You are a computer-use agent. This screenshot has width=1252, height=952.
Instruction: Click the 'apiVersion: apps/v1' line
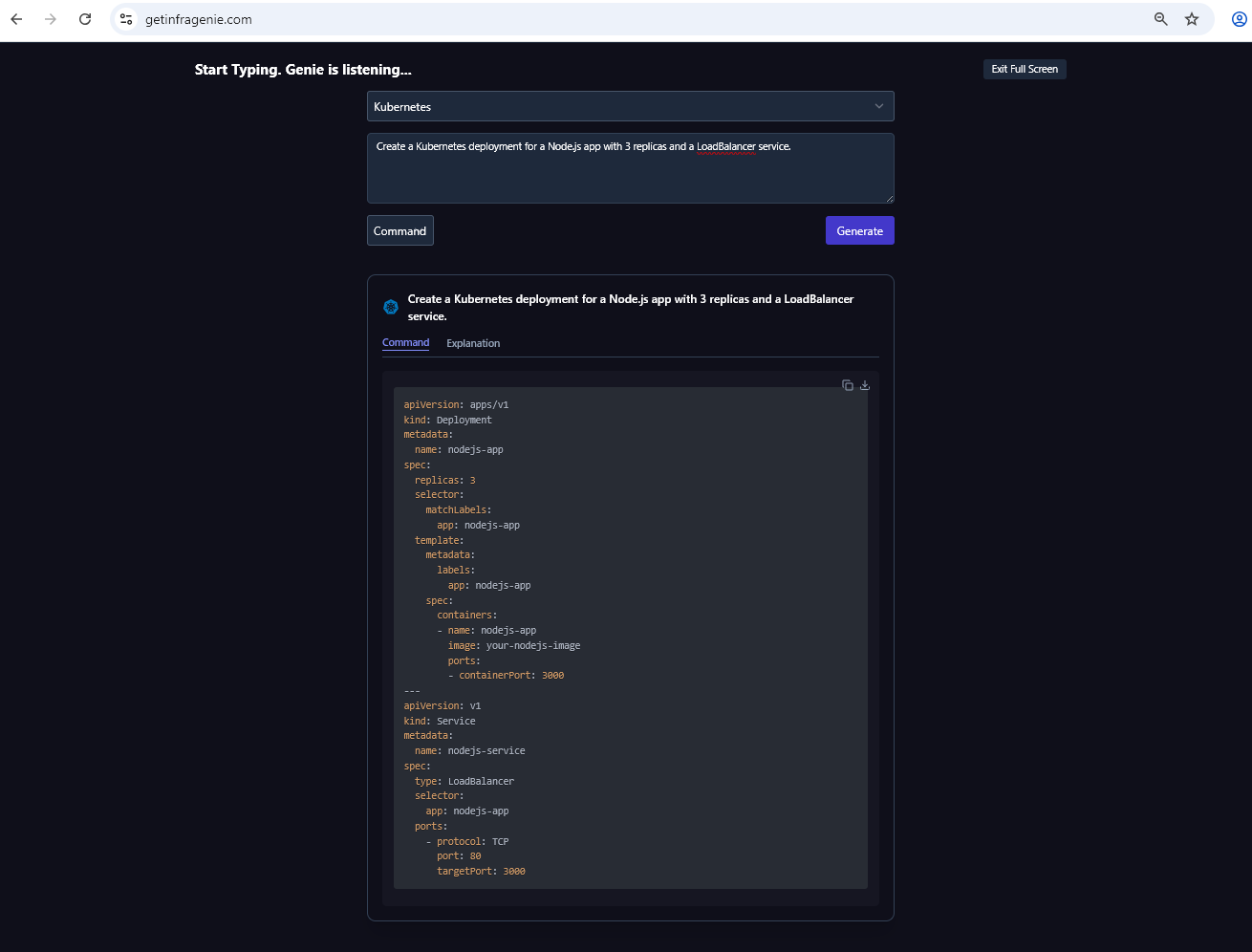[x=456, y=404]
